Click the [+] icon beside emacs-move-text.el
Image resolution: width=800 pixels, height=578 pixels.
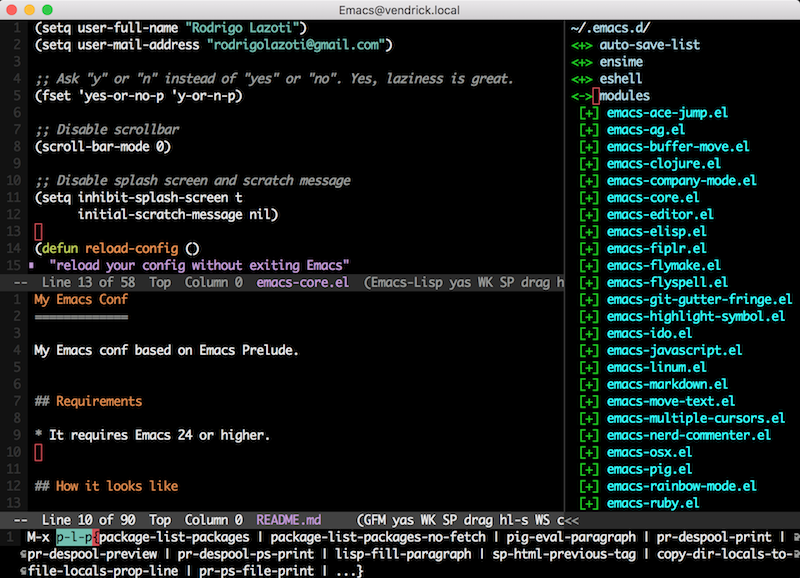[x=589, y=401]
